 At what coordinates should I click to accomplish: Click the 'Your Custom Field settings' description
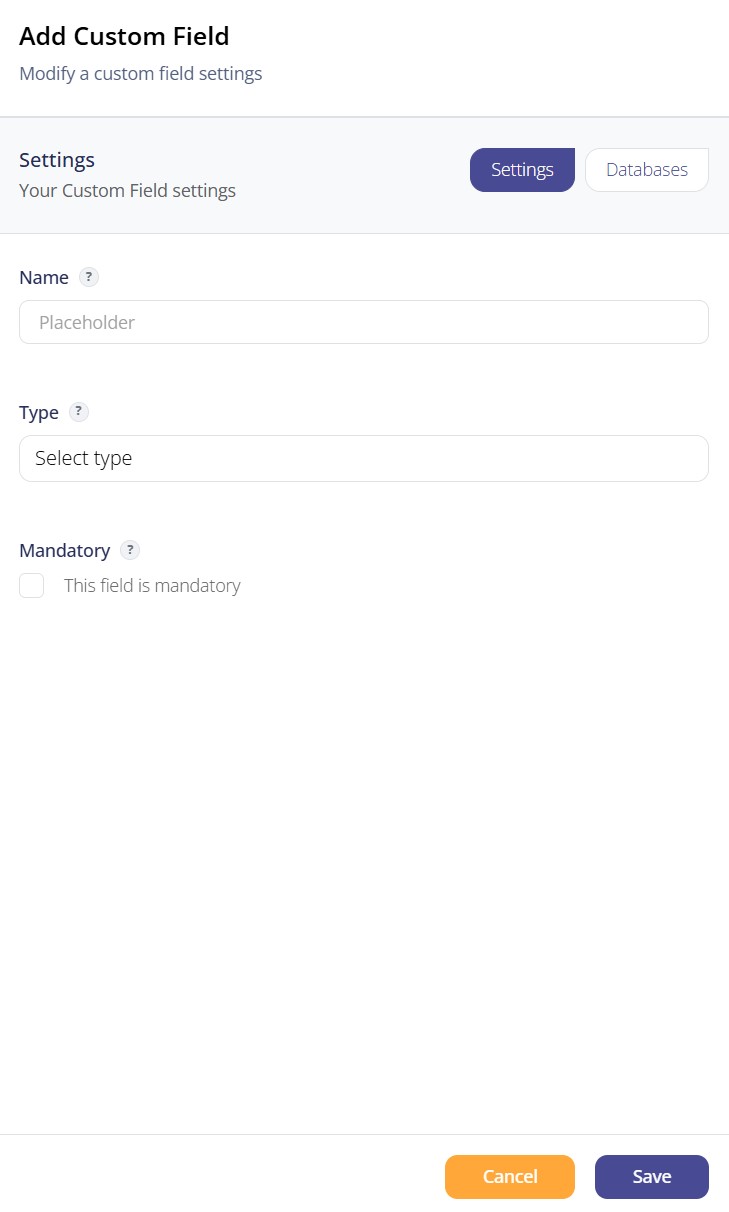[x=128, y=190]
